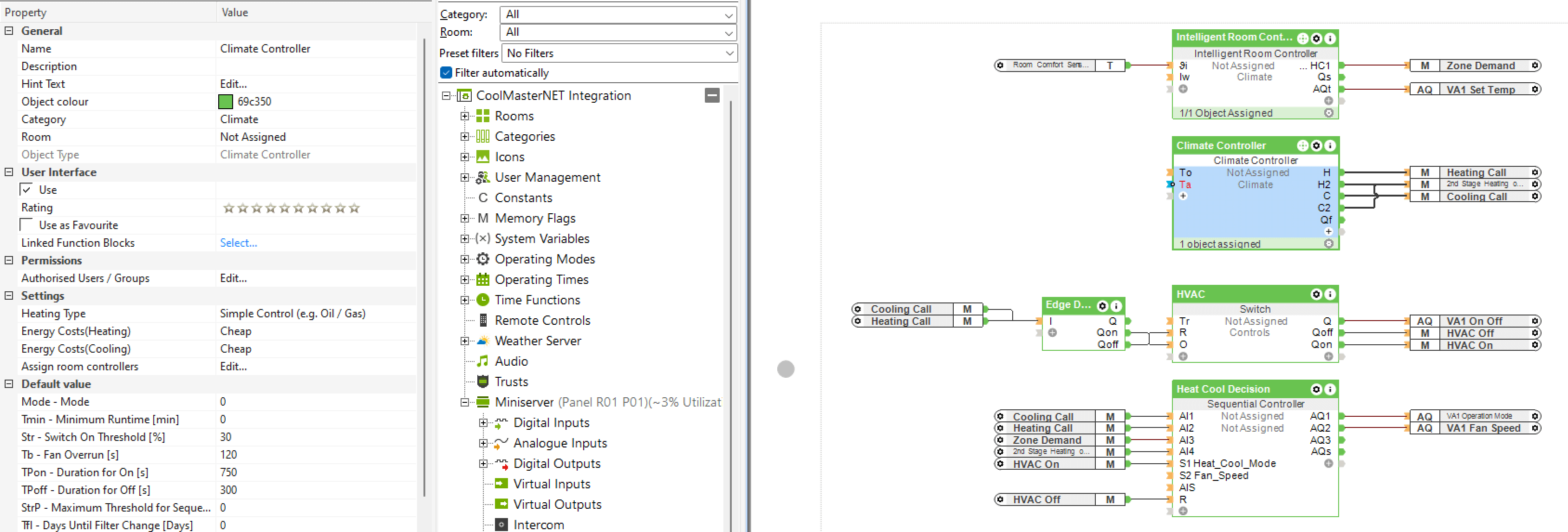Click the green Object colour swatch
The height and width of the screenshot is (532, 1568).
(225, 102)
